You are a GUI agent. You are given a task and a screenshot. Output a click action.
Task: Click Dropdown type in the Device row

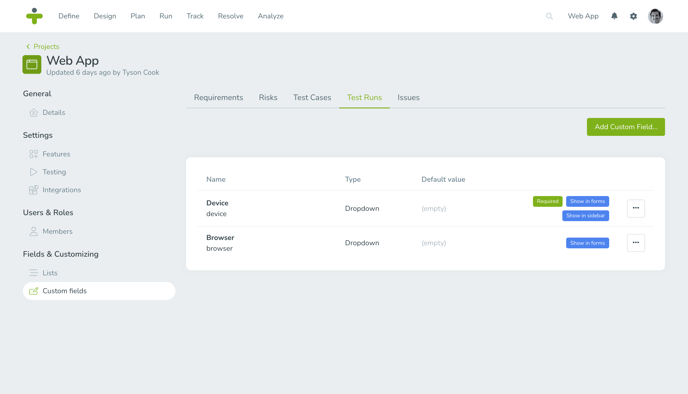(x=362, y=208)
